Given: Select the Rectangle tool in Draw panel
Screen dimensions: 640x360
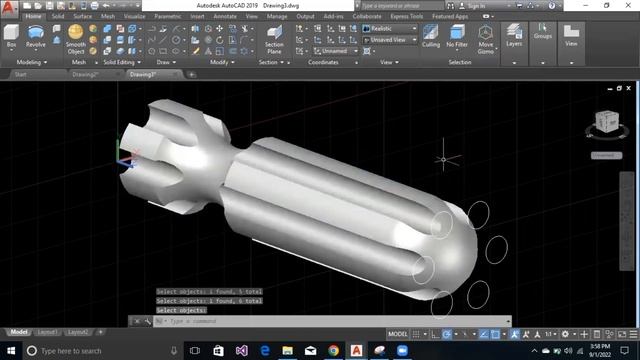Looking at the screenshot, I should click(x=163, y=51).
